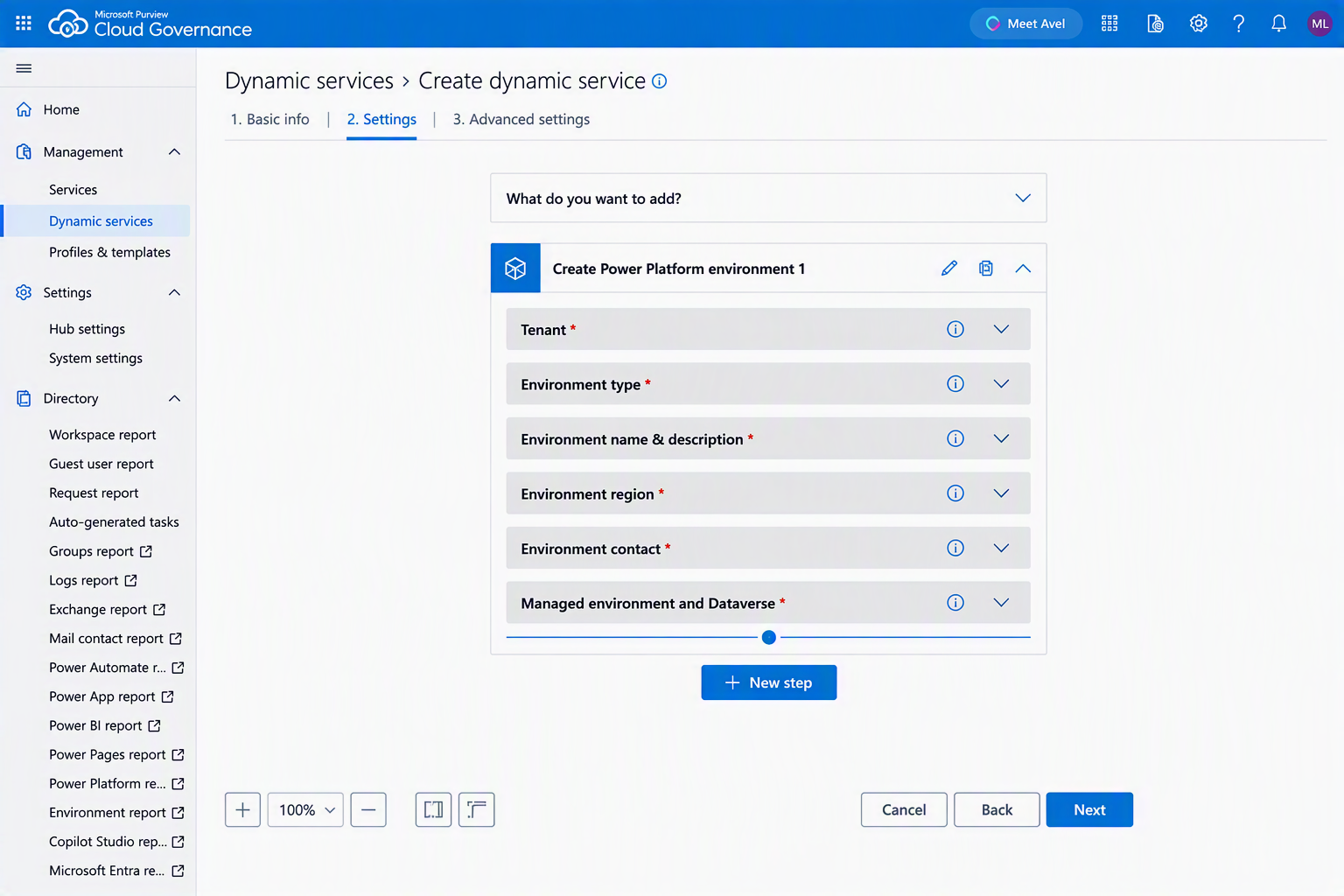Image resolution: width=1344 pixels, height=896 pixels.
Task: Click Dynamic services breadcrumb
Action: pos(309,80)
